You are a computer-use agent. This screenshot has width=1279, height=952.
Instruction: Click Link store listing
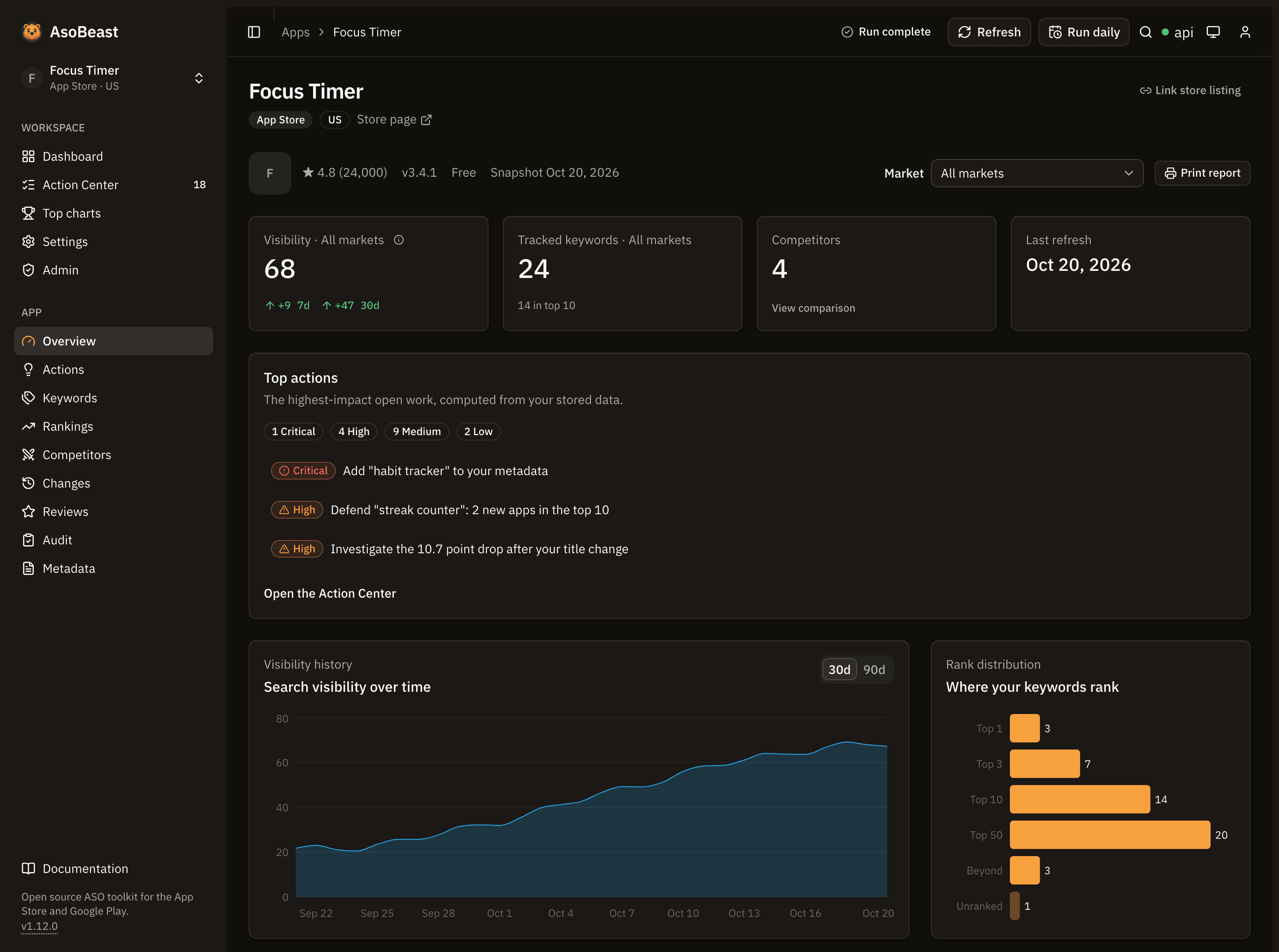pos(1190,91)
